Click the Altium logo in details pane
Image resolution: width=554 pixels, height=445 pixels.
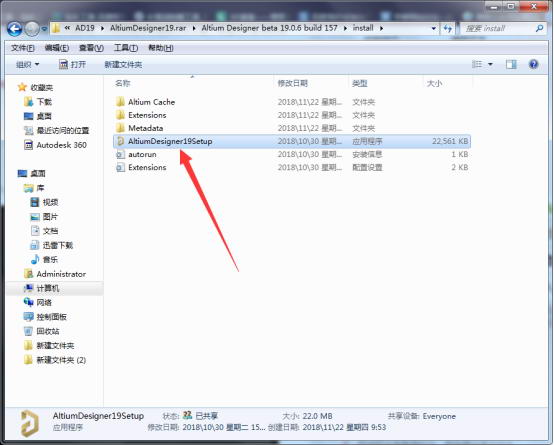click(x=29, y=423)
